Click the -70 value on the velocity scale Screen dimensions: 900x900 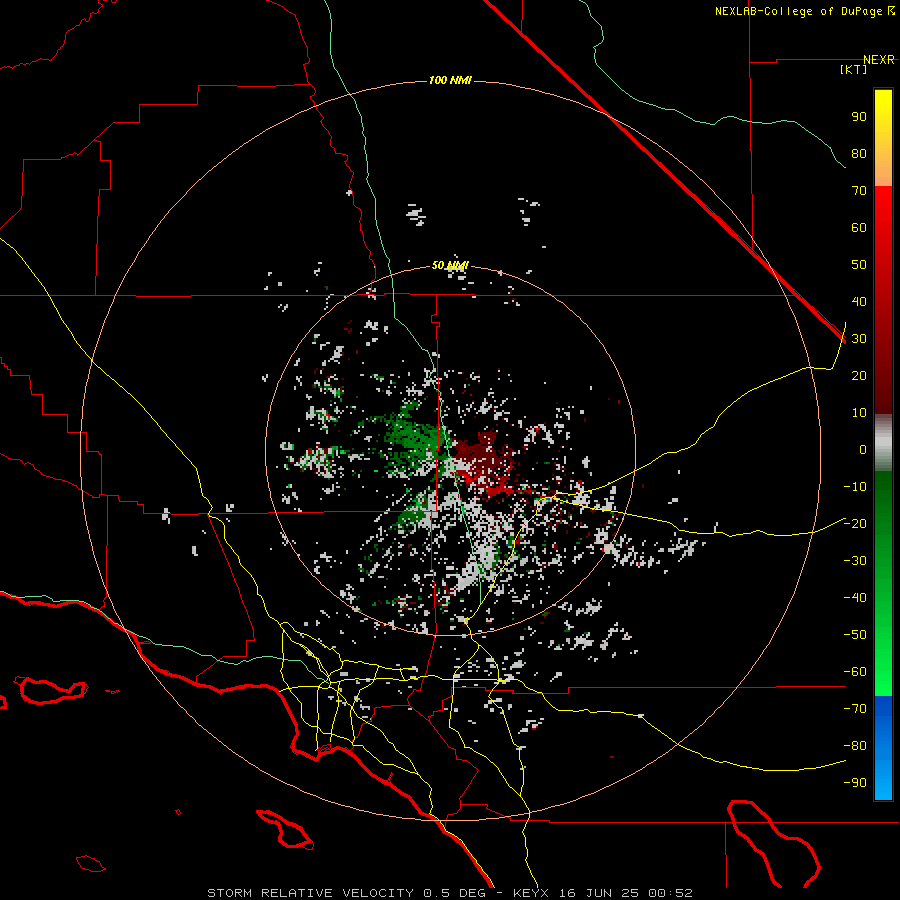[x=855, y=709]
